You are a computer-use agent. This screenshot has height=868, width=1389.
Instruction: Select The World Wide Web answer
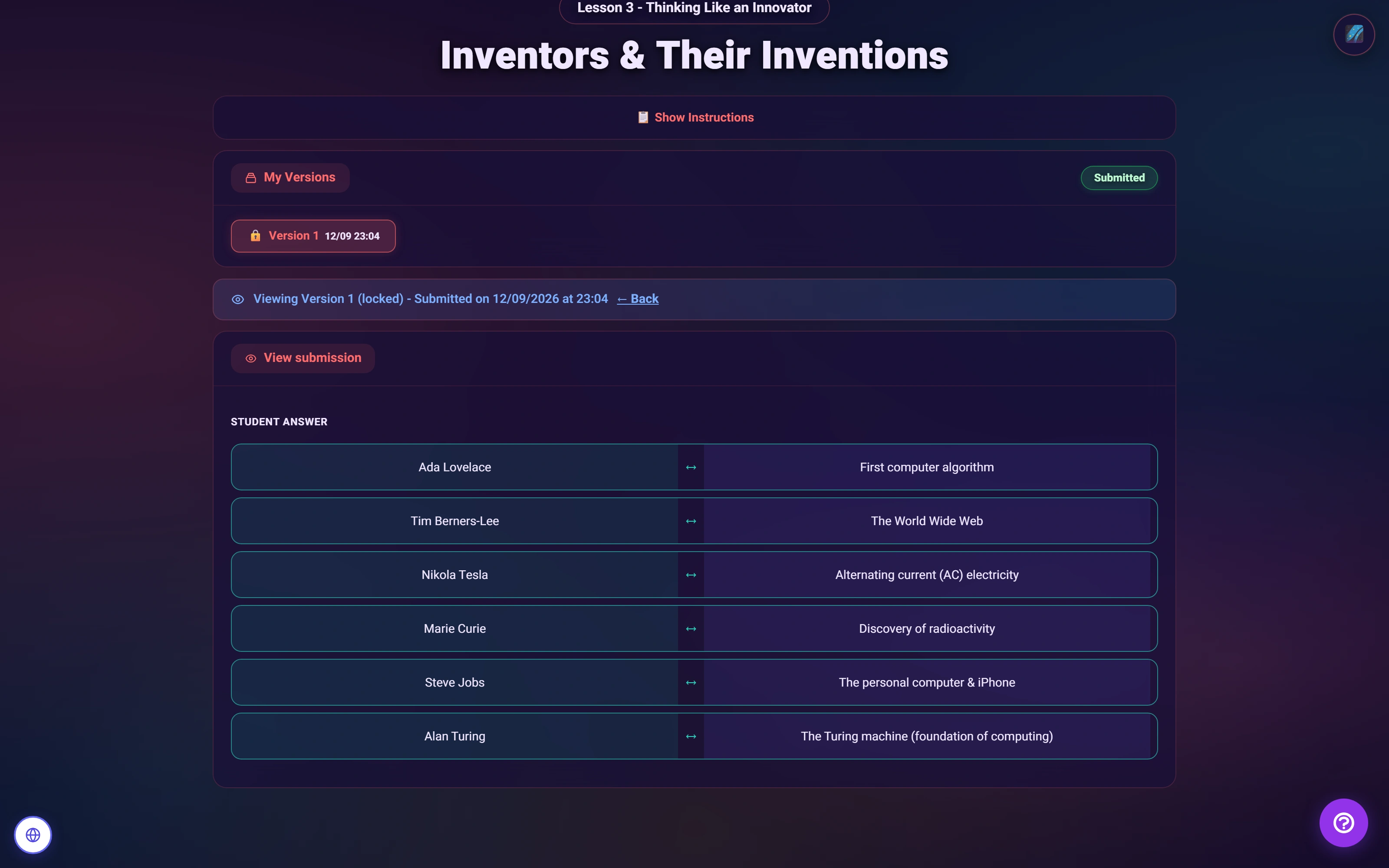[x=926, y=521]
